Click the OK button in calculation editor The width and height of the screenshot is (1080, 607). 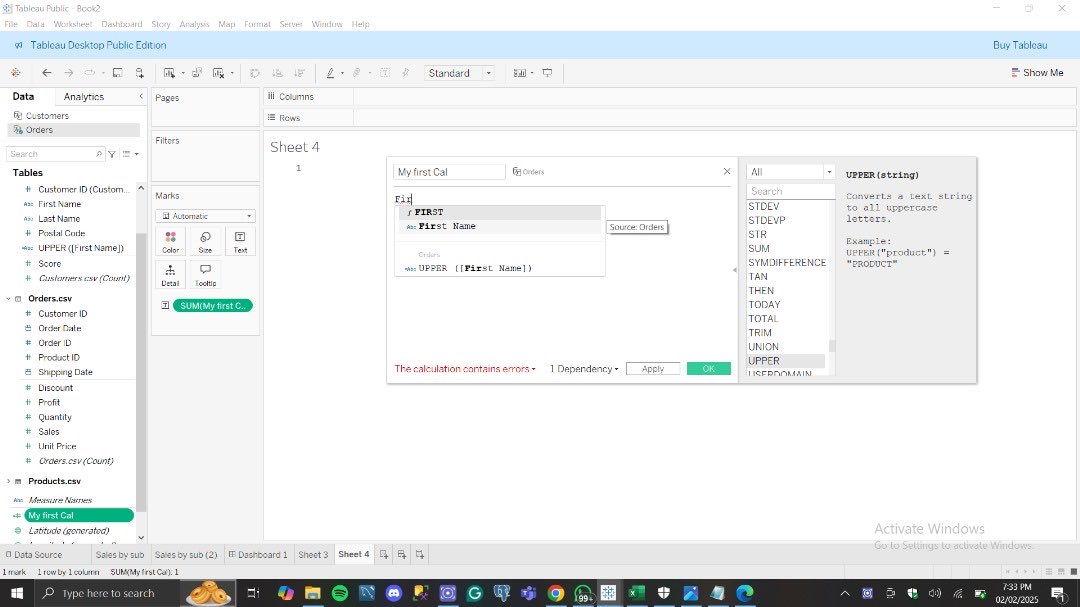pos(709,369)
